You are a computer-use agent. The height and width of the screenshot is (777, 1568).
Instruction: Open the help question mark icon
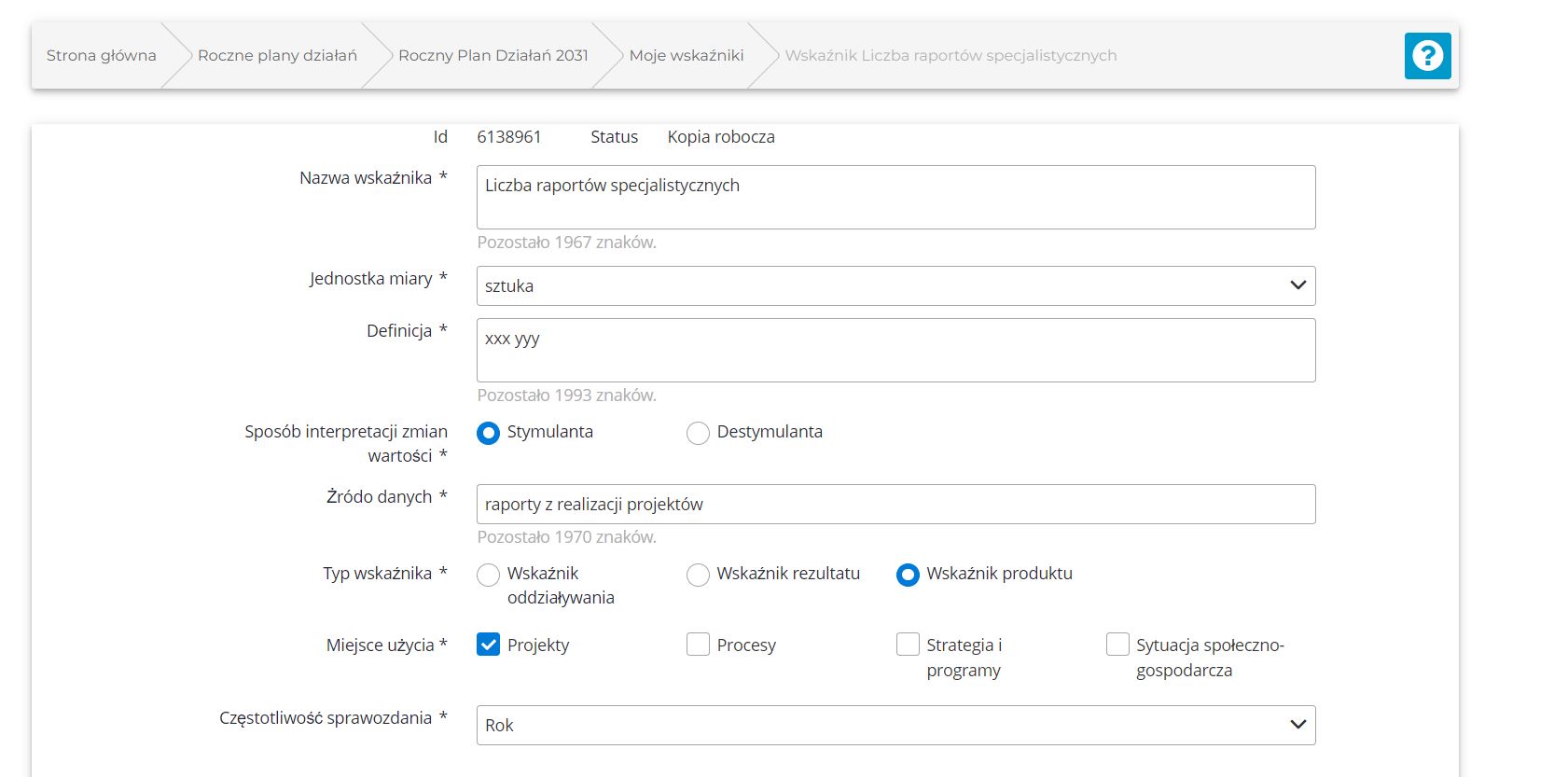[x=1427, y=56]
